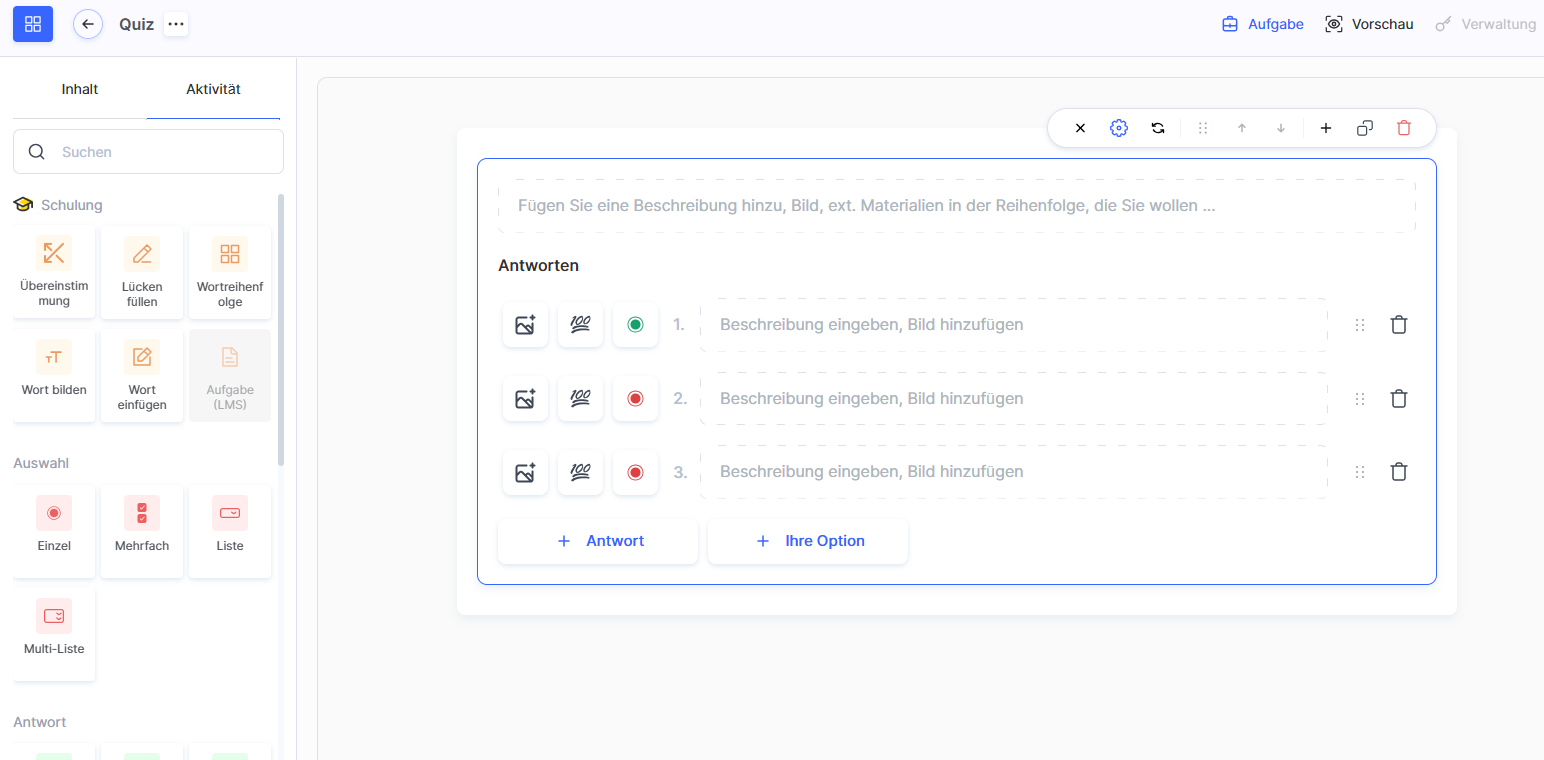
Task: Go back using the arrow button
Action: click(88, 24)
